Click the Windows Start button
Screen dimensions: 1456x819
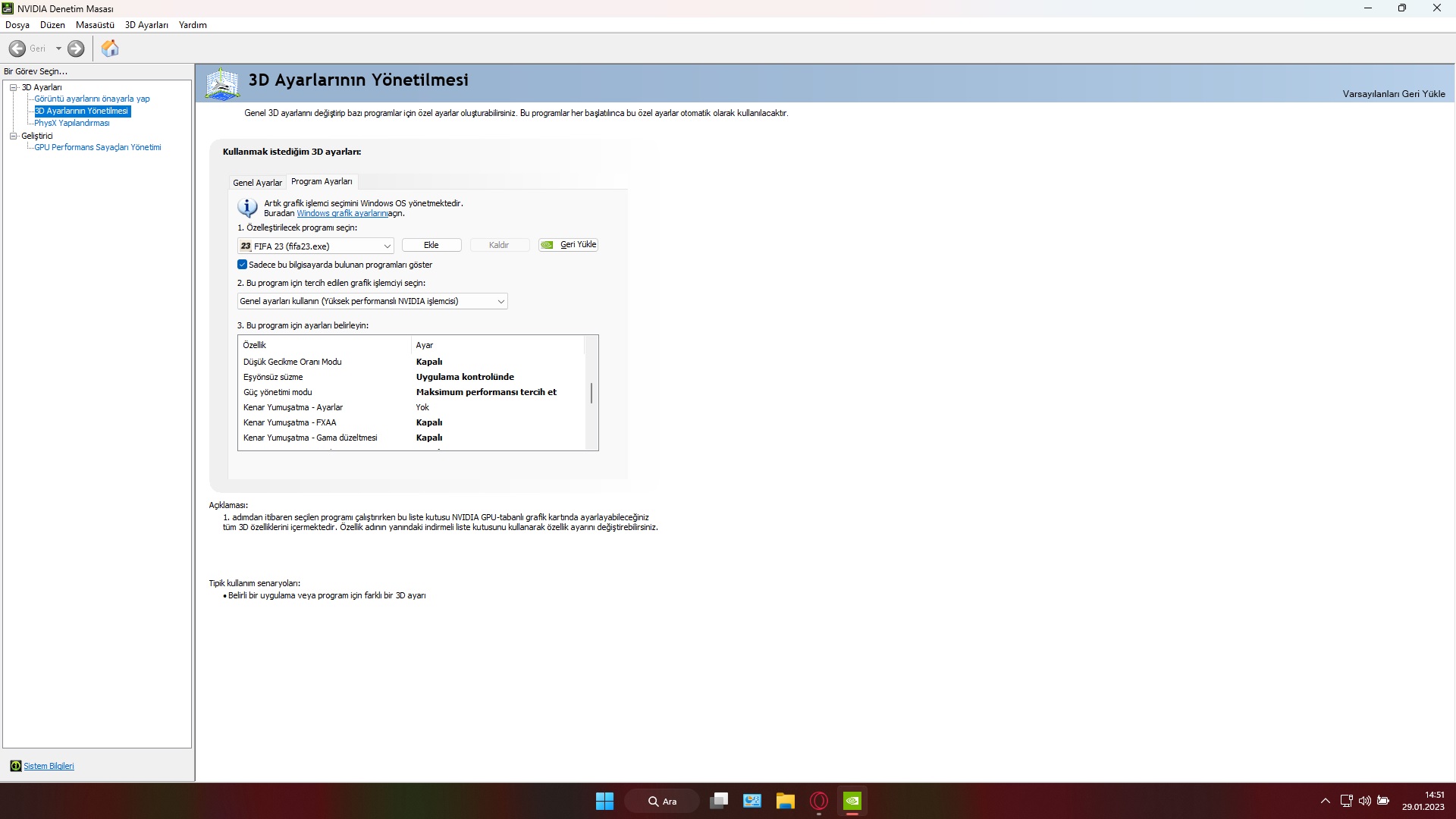point(604,801)
